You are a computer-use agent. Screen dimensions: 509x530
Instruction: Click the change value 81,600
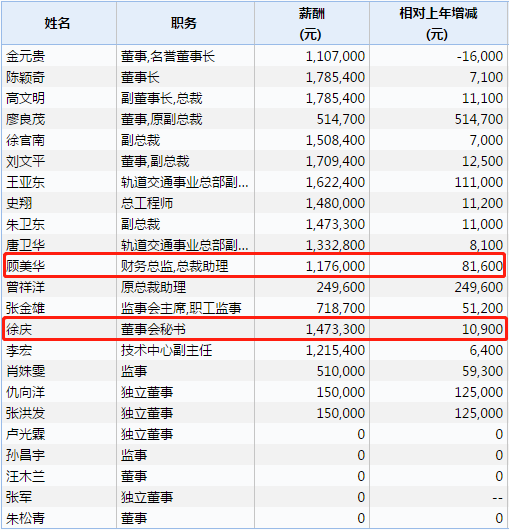(x=482, y=266)
